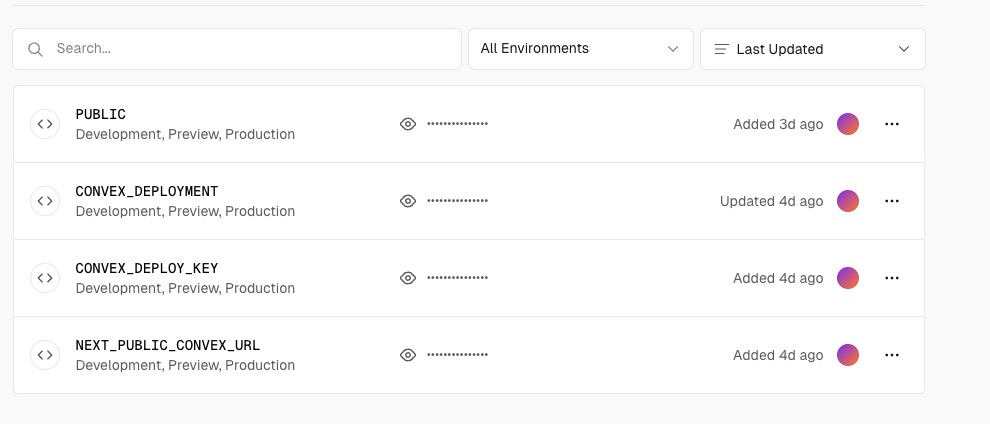The image size is (990, 424).
Task: Click the code icon beside PUBLIC variable
Action: click(x=45, y=124)
